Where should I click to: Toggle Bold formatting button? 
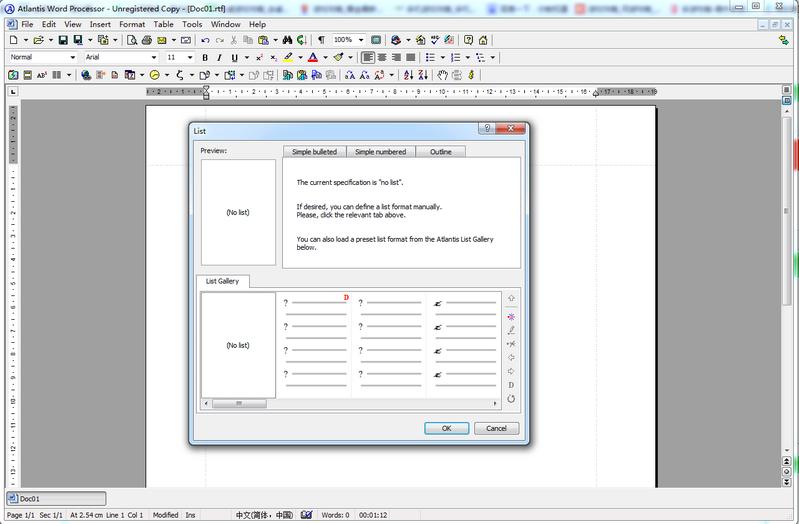tap(207, 58)
